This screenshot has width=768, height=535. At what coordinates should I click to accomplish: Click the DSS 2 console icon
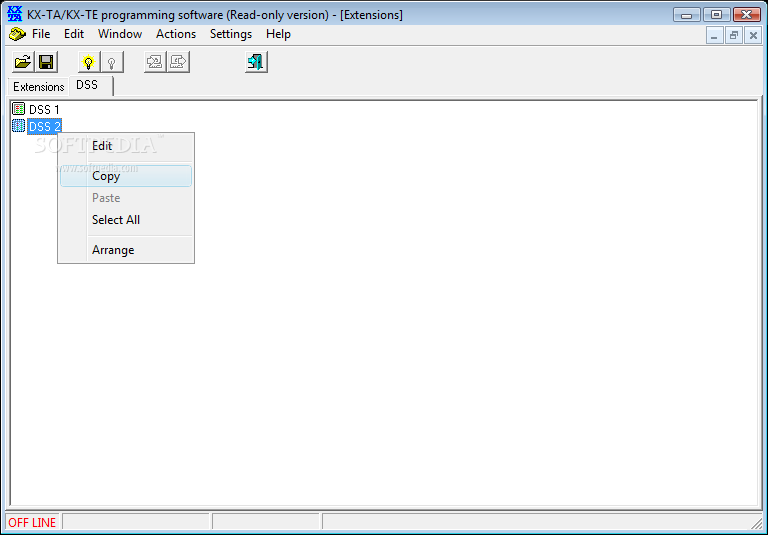coord(19,126)
